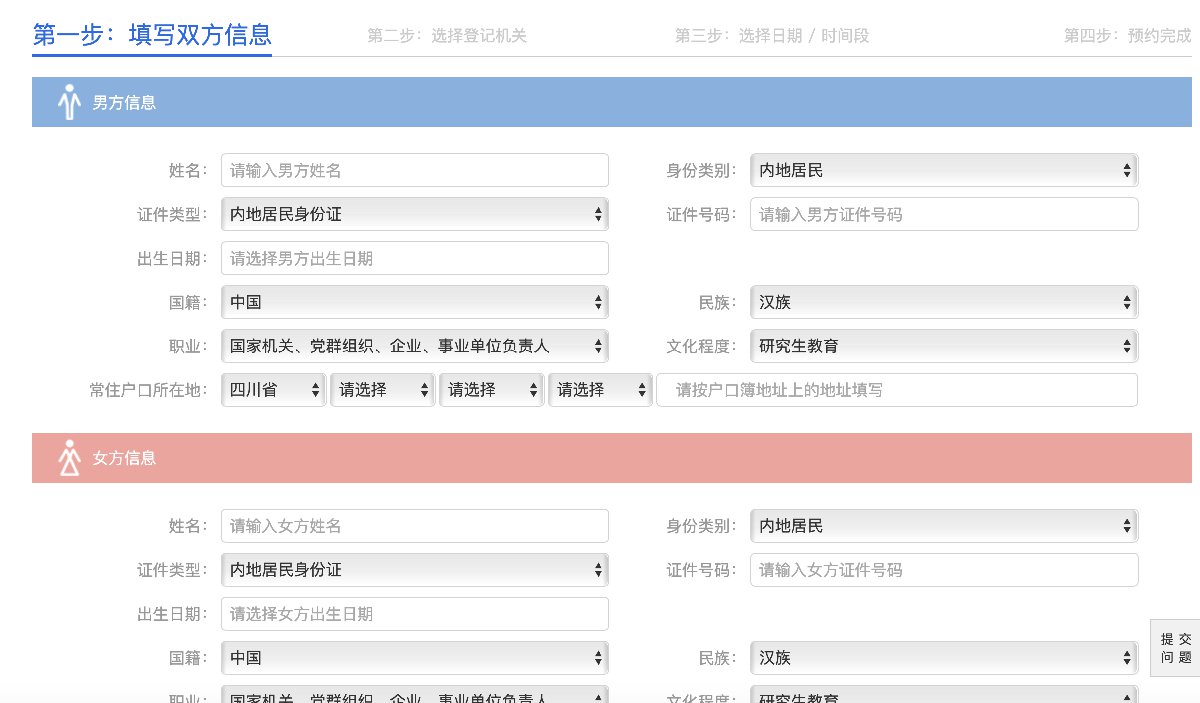The height and width of the screenshot is (703, 1200).
Task: Click the 请输入男方姓名 name field
Action: click(414, 170)
